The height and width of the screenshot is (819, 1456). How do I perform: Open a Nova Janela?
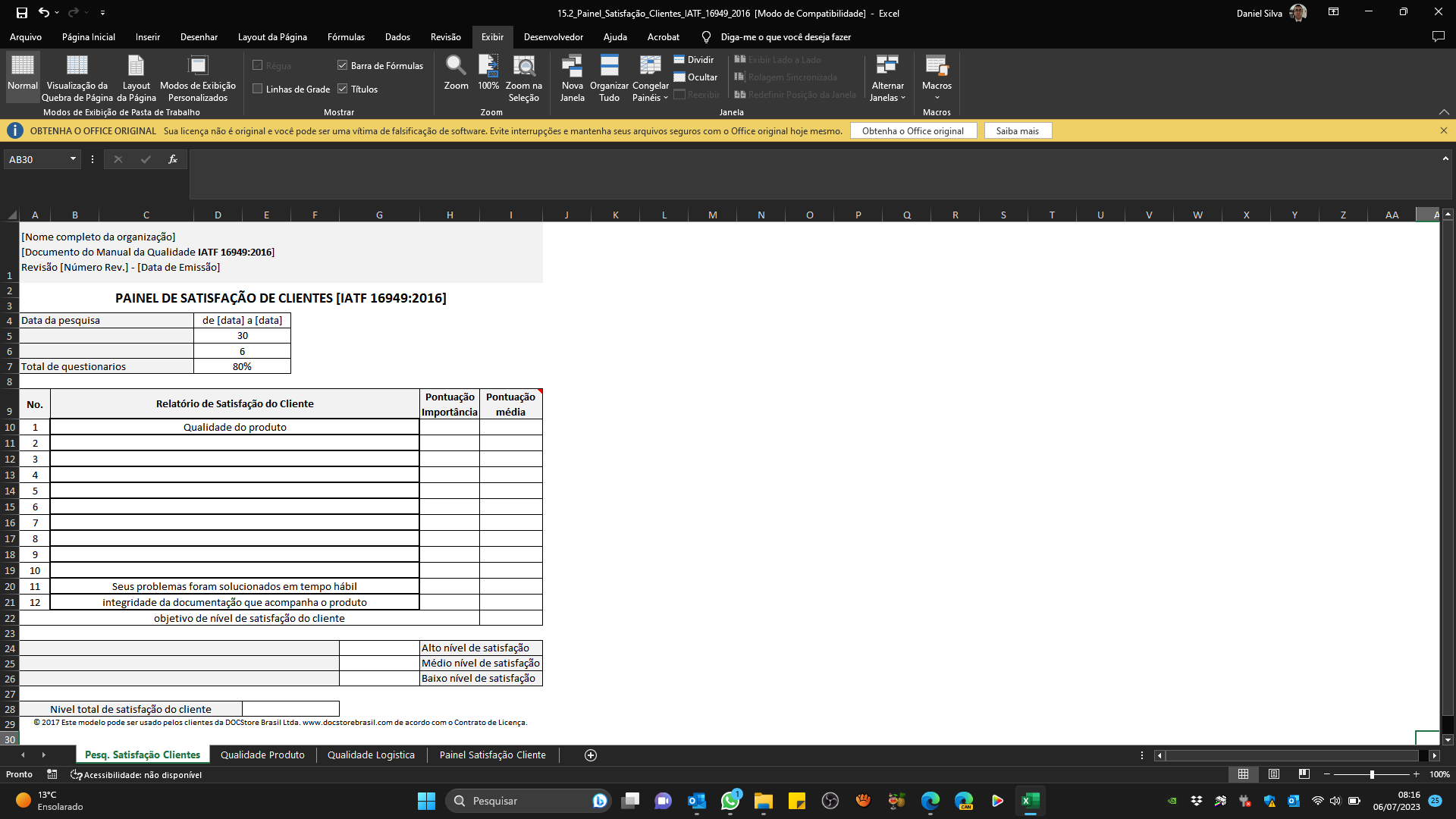pyautogui.click(x=572, y=76)
